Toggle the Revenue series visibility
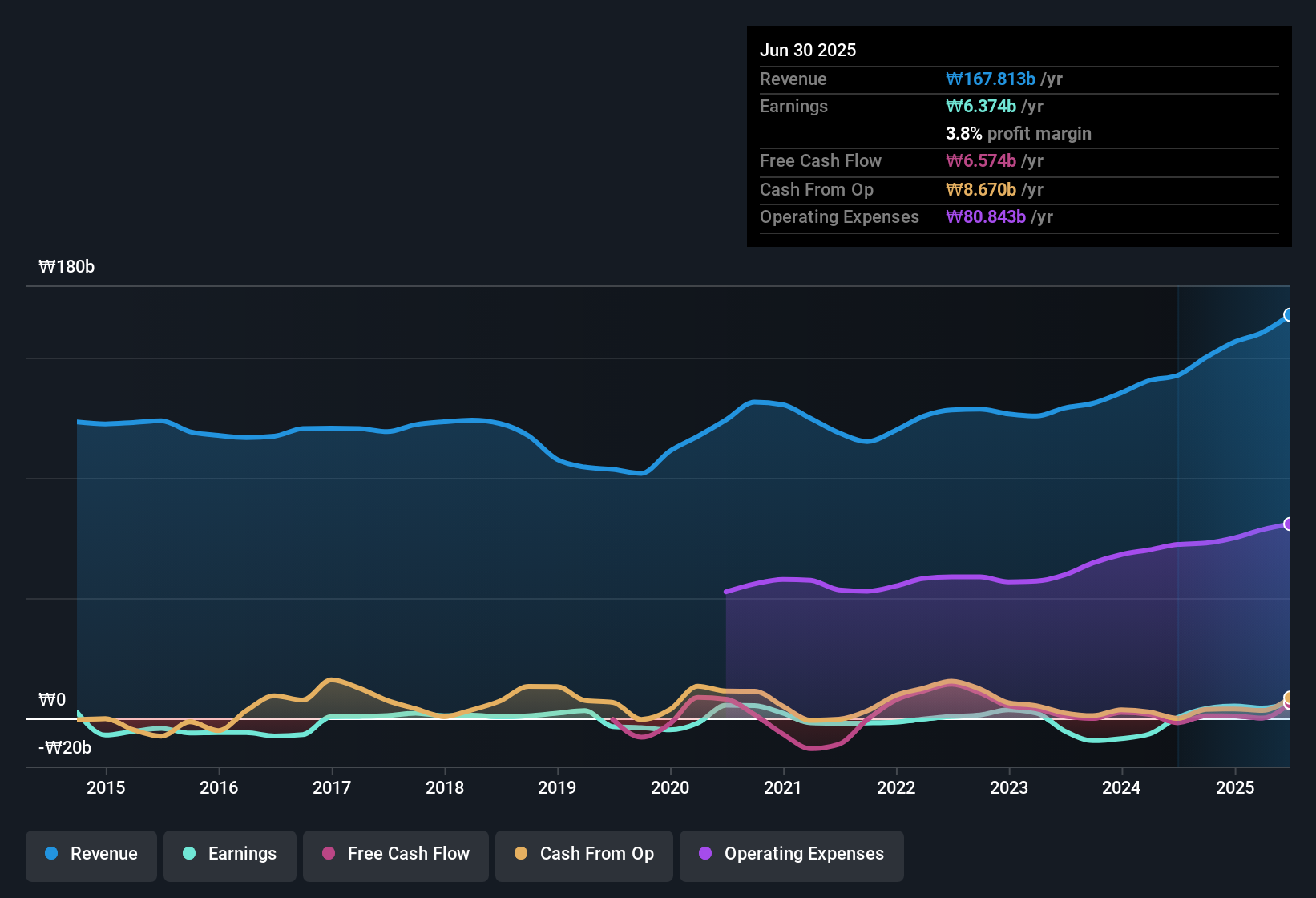The height and width of the screenshot is (898, 1316). click(x=91, y=854)
